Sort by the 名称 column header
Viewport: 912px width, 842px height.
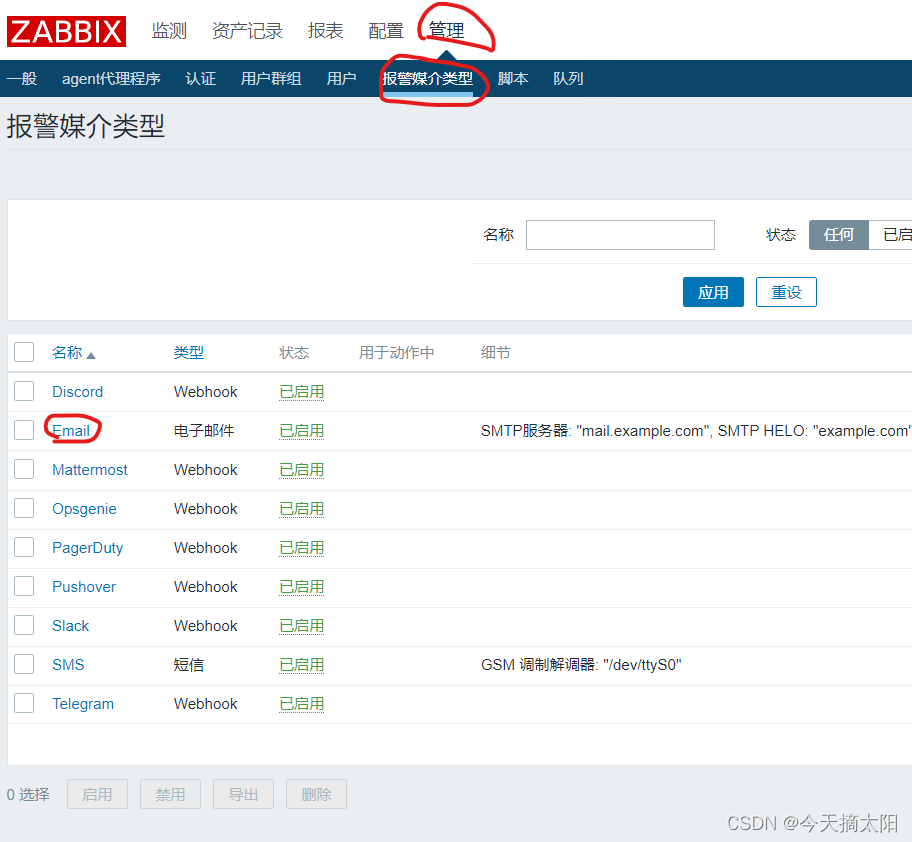point(67,352)
